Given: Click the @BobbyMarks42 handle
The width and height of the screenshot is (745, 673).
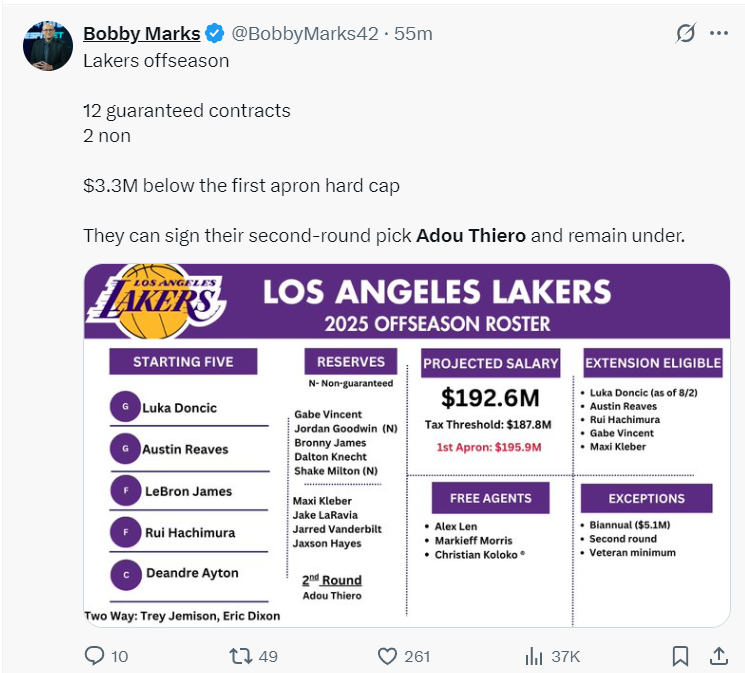Looking at the screenshot, I should pyautogui.click(x=305, y=34).
